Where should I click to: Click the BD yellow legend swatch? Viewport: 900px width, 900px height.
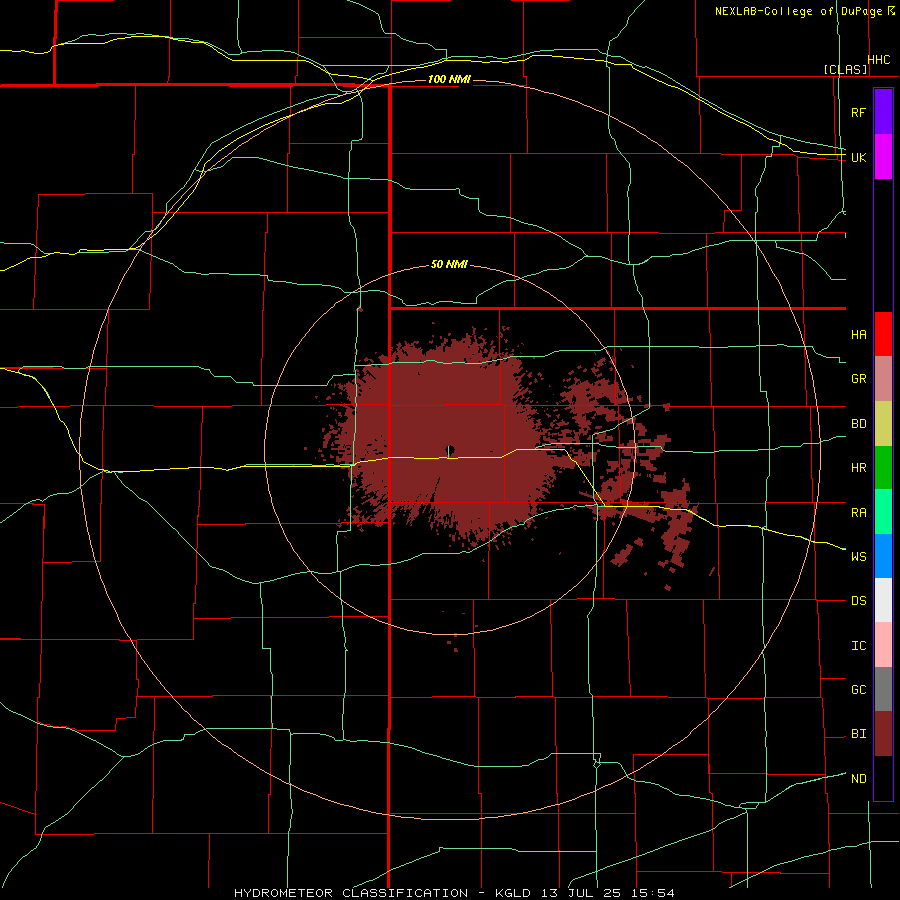[x=883, y=424]
